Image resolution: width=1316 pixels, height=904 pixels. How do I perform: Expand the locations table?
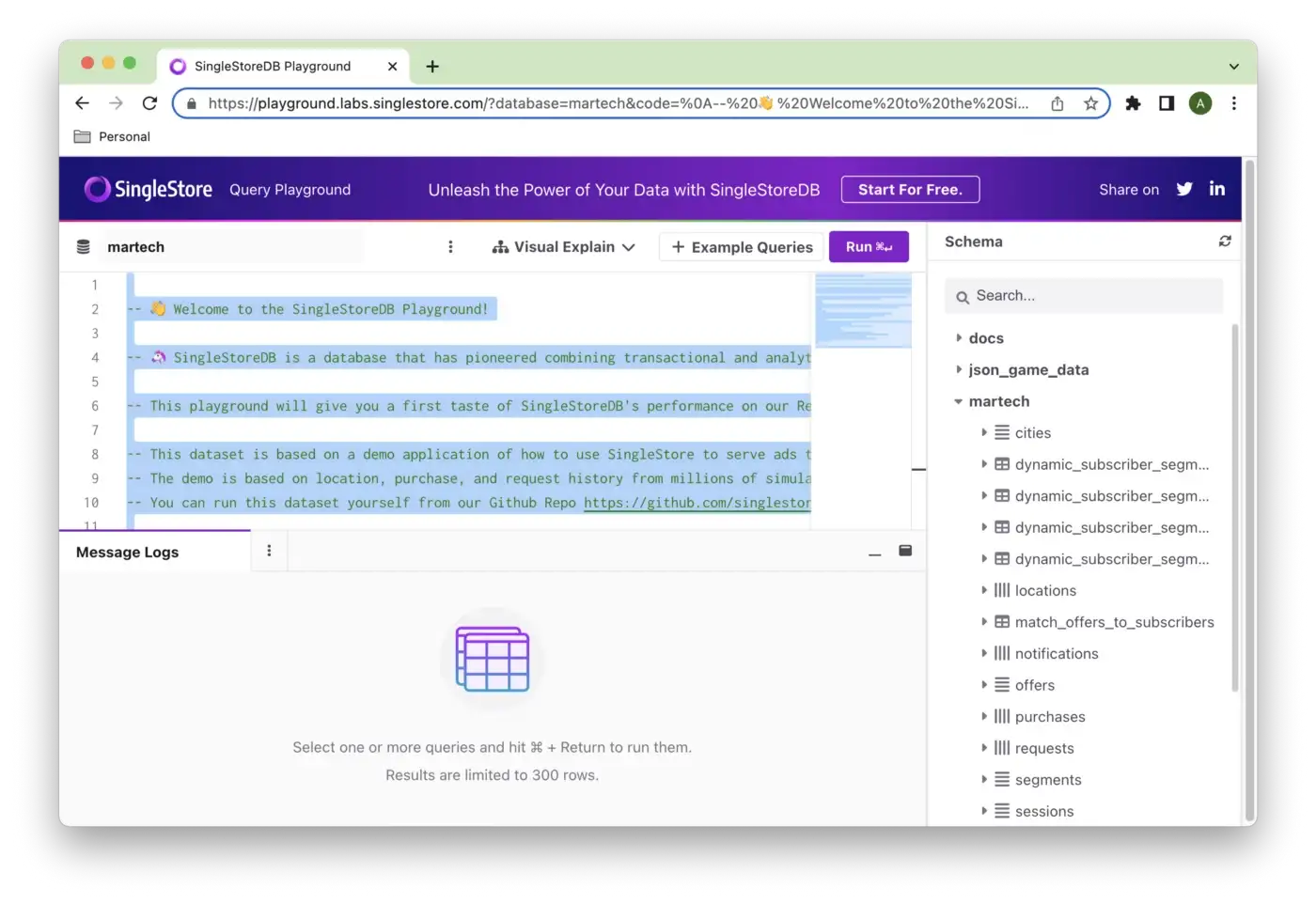(x=984, y=590)
